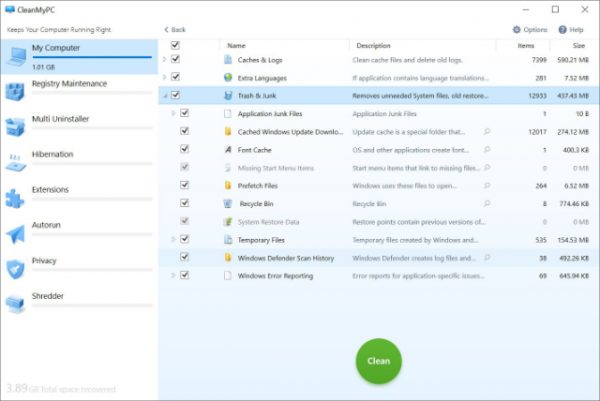Click the Prefetch Files folder icon
The width and height of the screenshot is (600, 401).
click(228, 186)
